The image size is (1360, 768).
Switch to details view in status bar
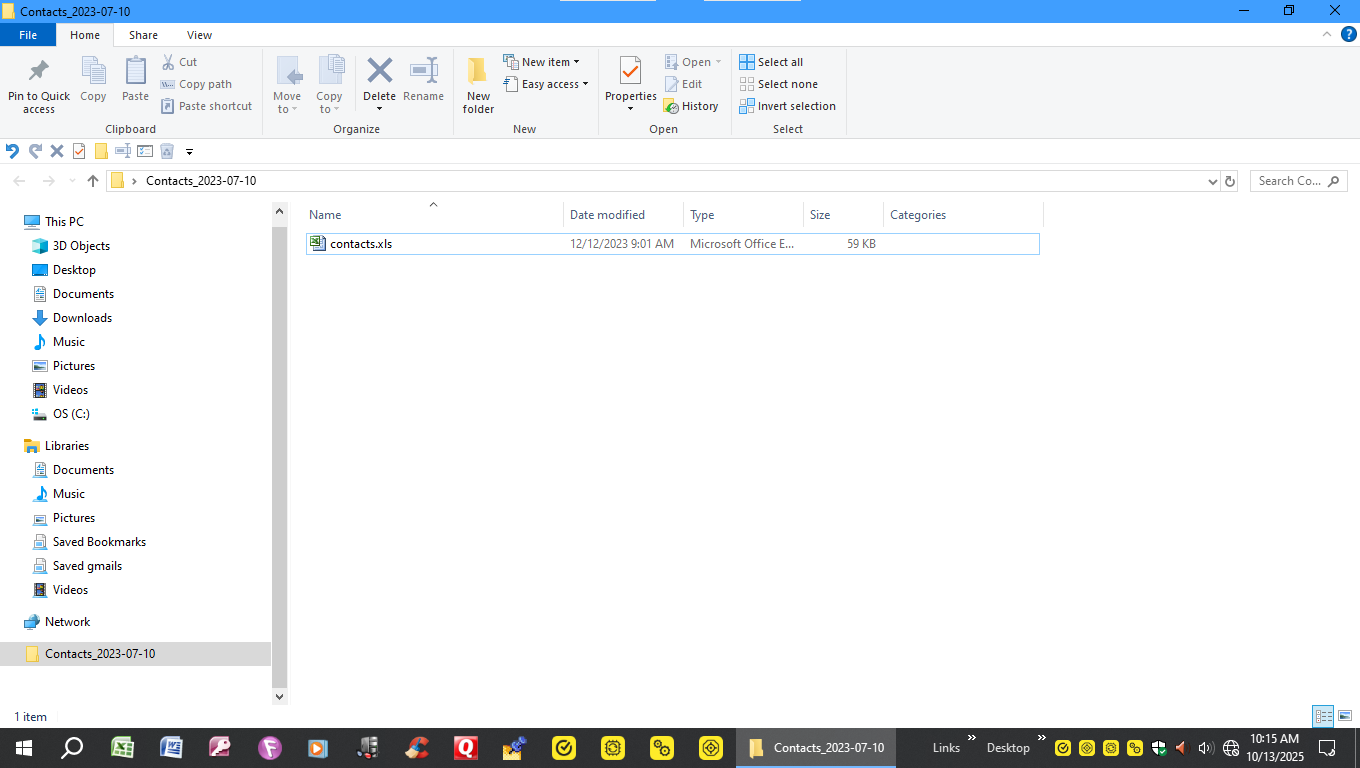pyautogui.click(x=1323, y=716)
